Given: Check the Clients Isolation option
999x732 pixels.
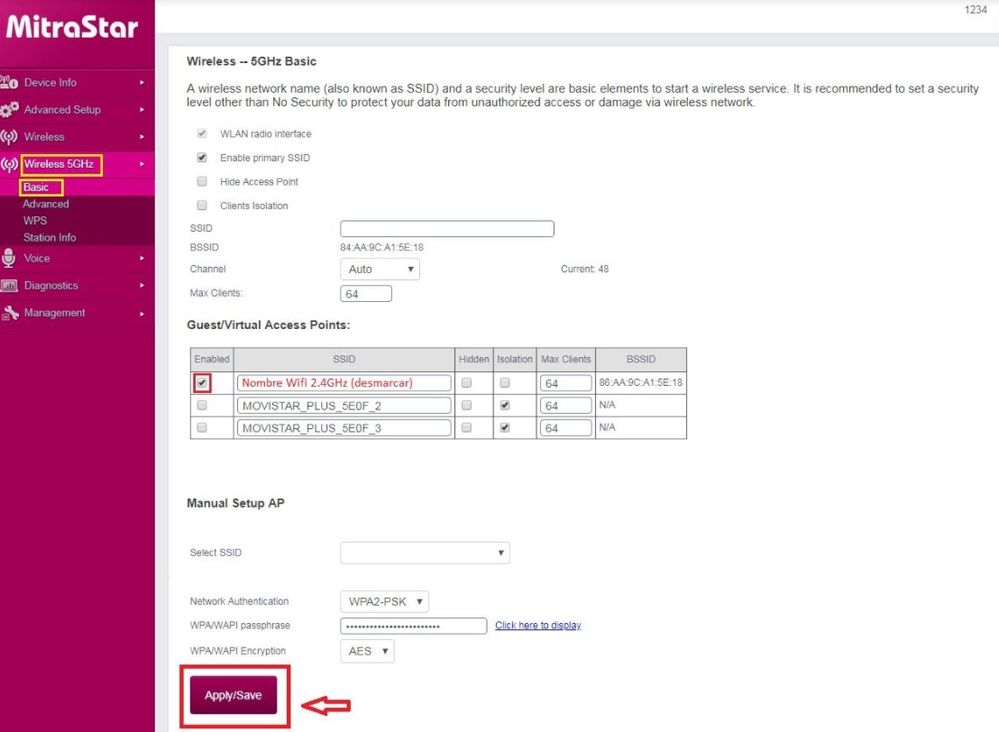Looking at the screenshot, I should (x=201, y=206).
